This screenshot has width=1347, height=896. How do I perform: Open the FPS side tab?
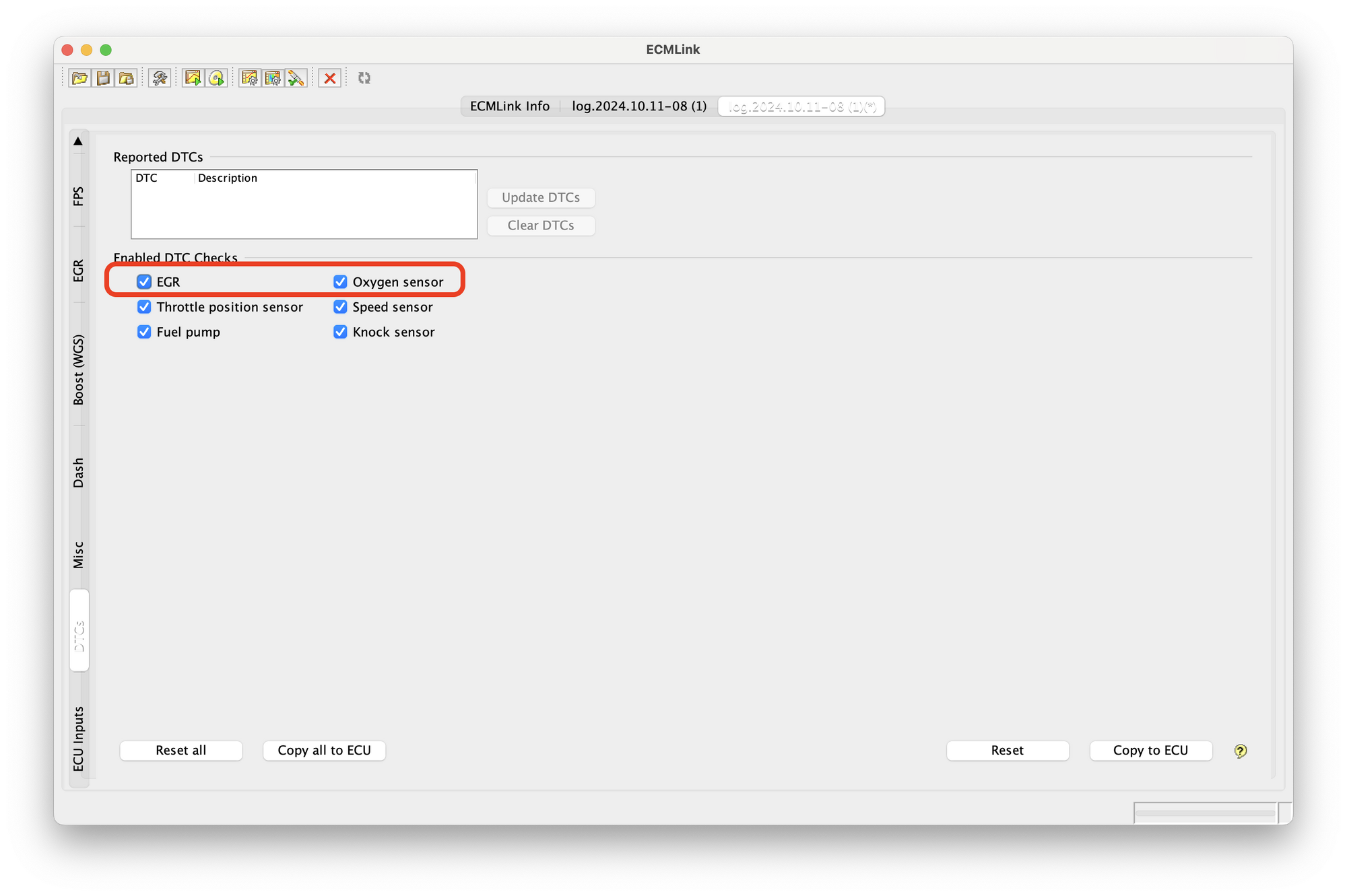[x=79, y=196]
